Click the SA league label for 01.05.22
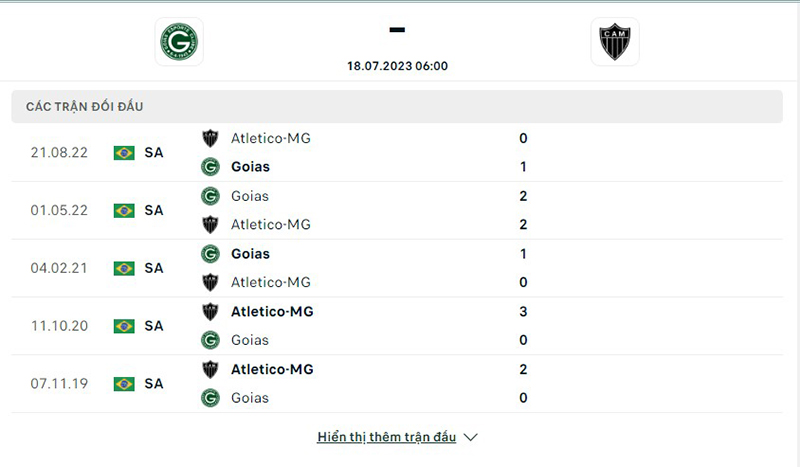Viewport: 800px width, 467px height. [x=153, y=211]
